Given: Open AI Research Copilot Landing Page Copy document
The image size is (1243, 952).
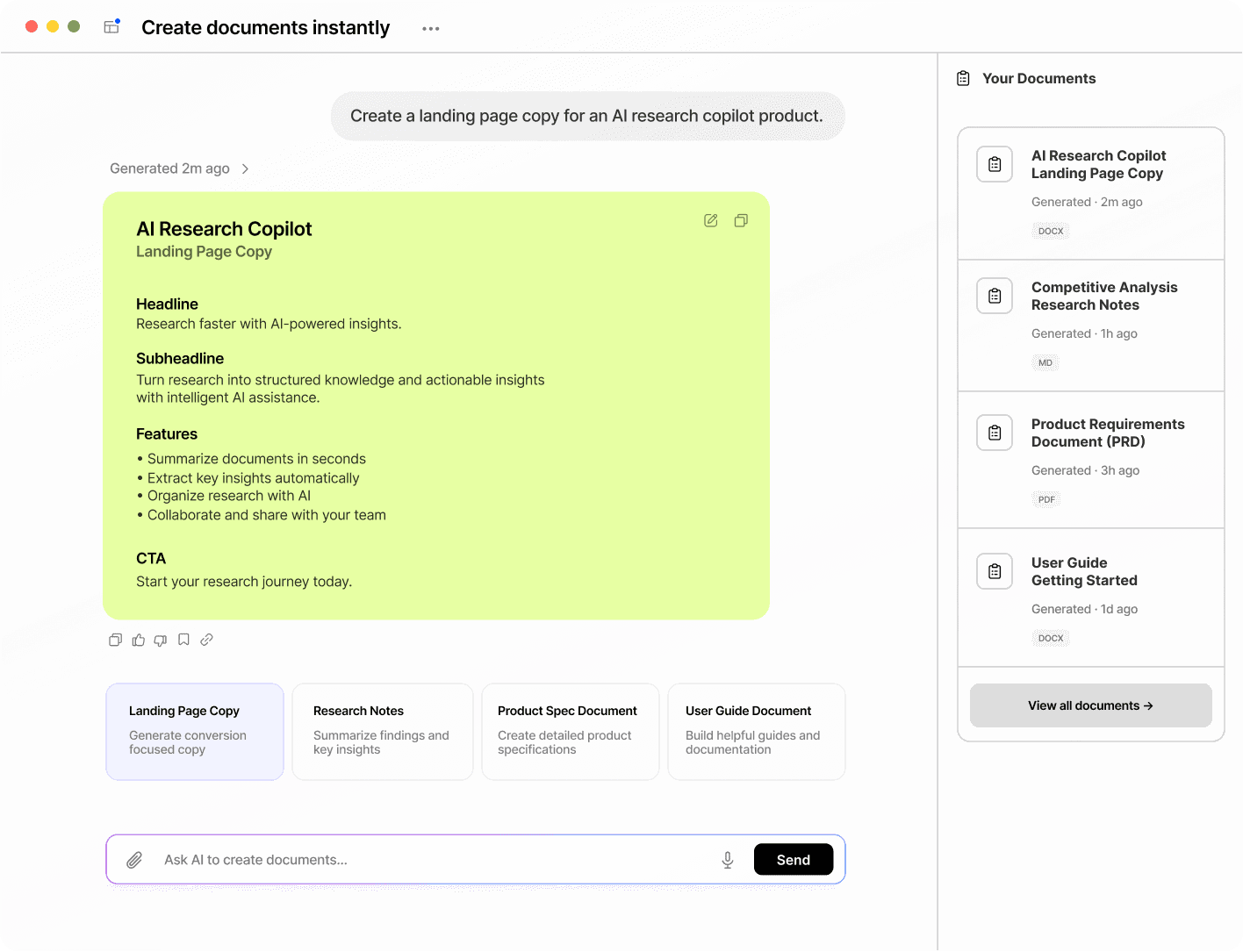Looking at the screenshot, I should click(1091, 194).
